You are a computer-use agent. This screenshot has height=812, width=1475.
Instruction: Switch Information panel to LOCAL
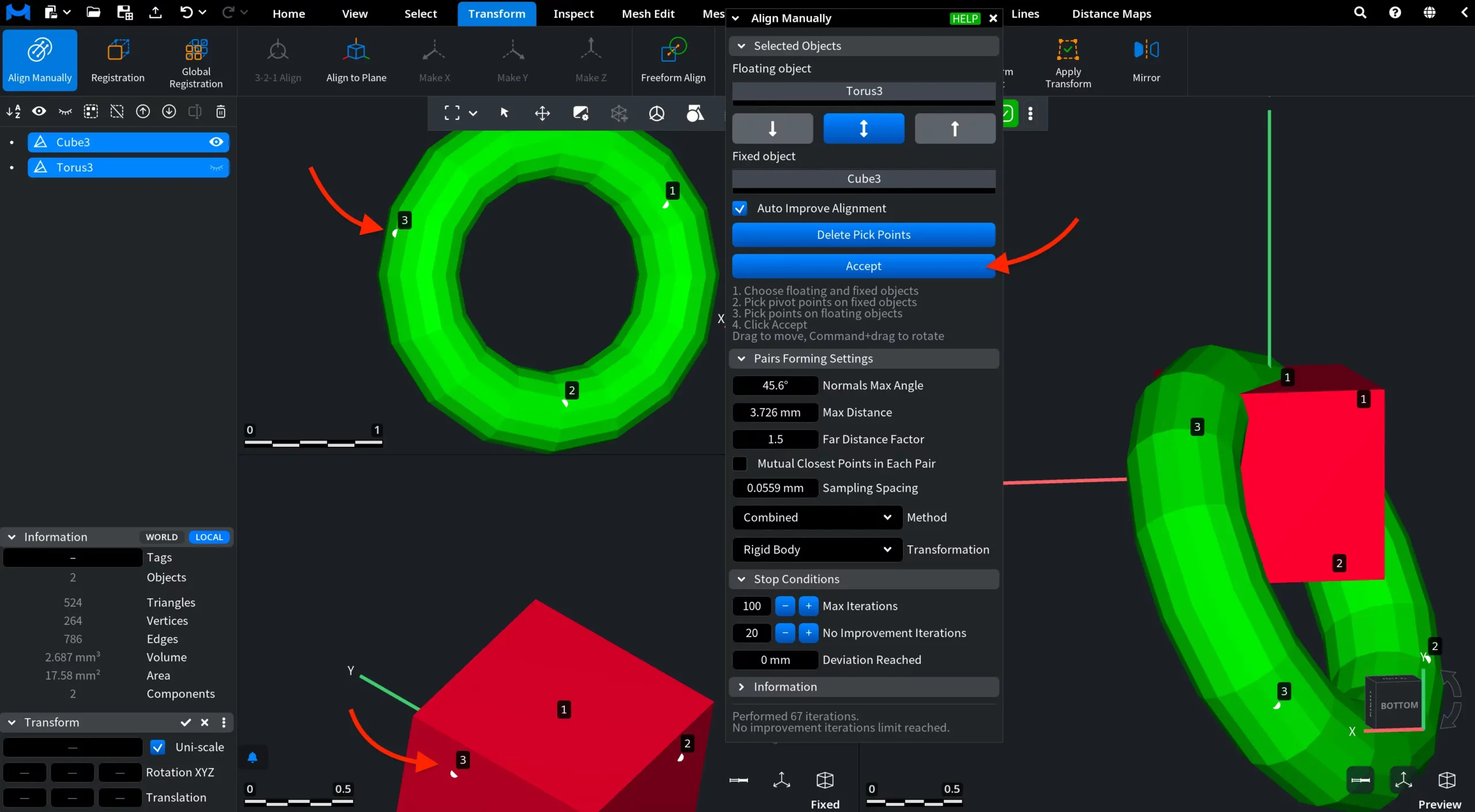pos(209,537)
